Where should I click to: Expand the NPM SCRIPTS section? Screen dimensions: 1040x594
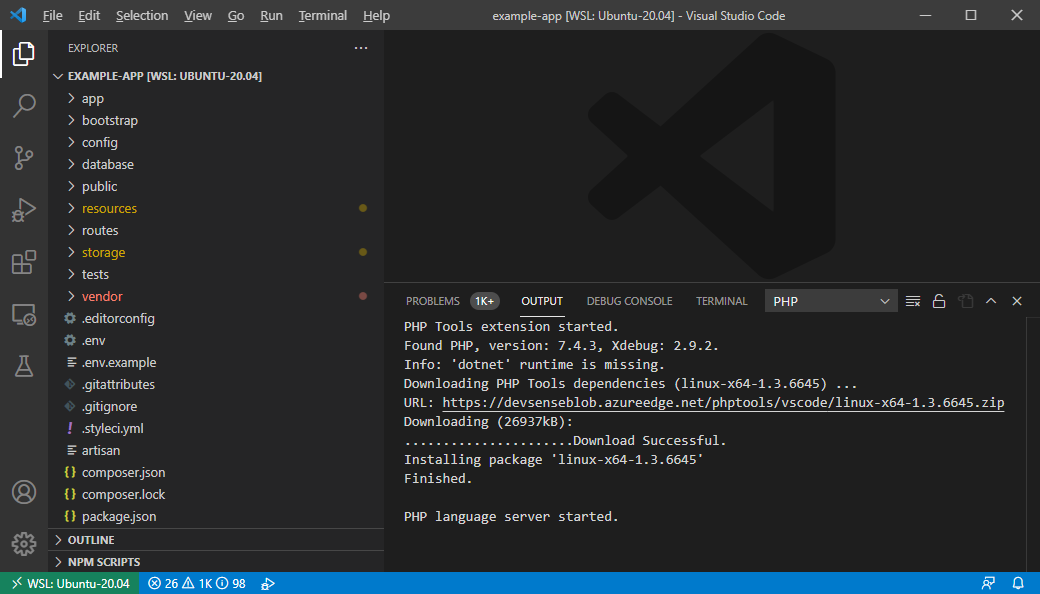(216, 562)
